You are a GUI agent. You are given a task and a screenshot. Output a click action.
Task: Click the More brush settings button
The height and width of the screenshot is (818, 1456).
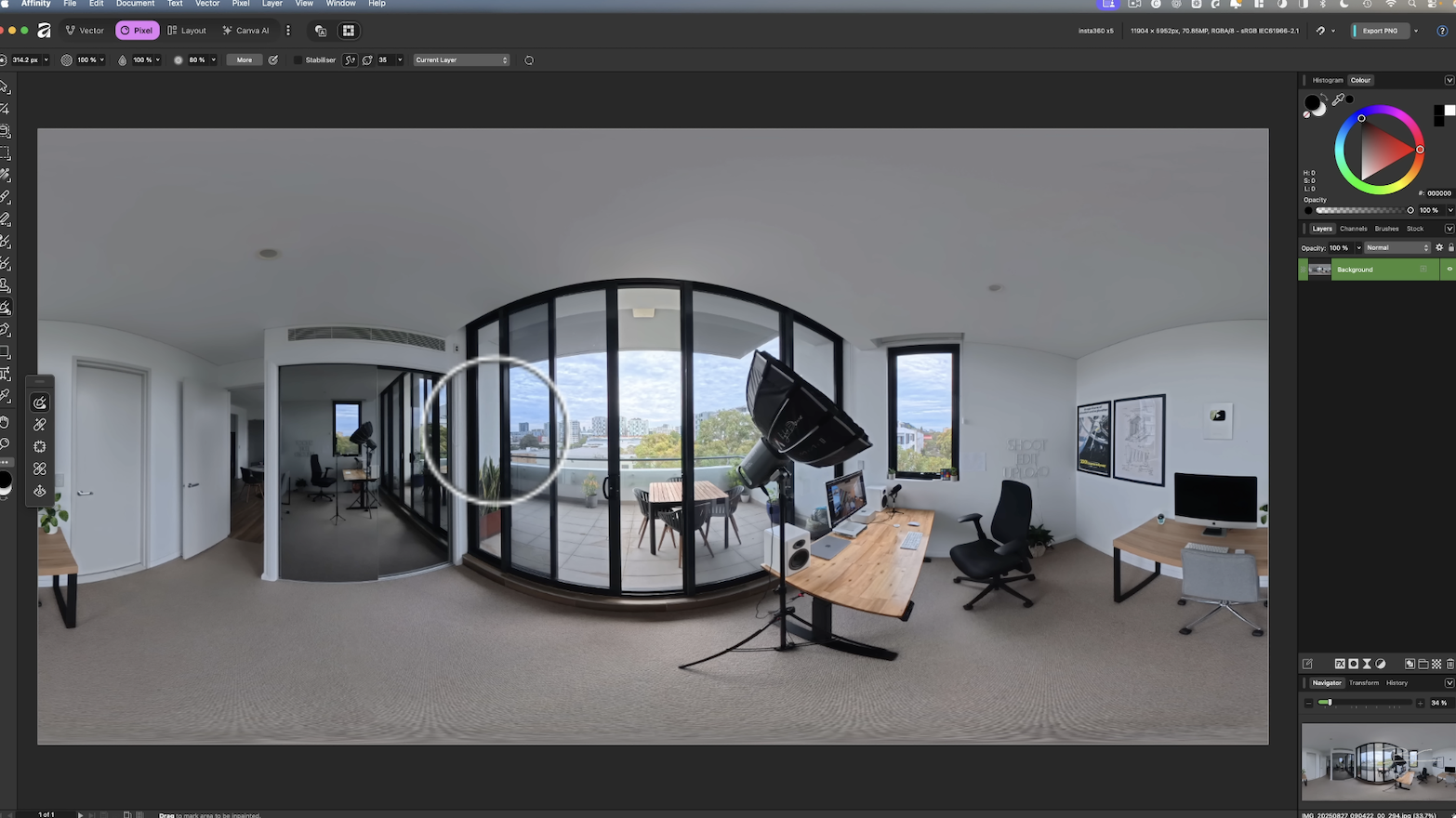tap(245, 60)
